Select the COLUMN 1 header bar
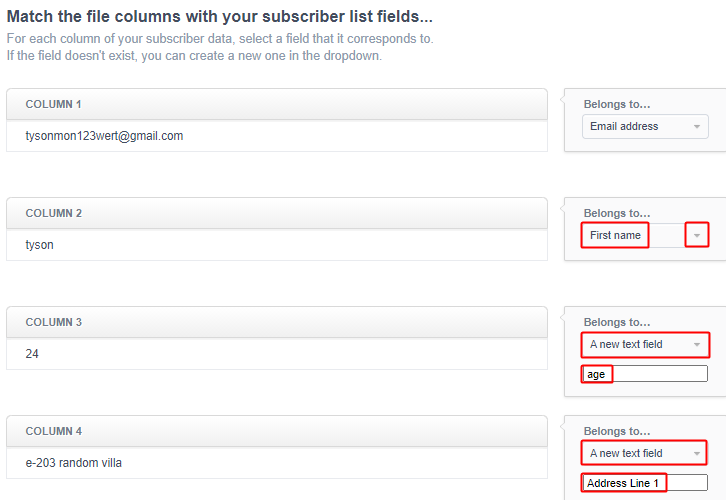Viewport: 726px width, 500px height. pos(277,104)
